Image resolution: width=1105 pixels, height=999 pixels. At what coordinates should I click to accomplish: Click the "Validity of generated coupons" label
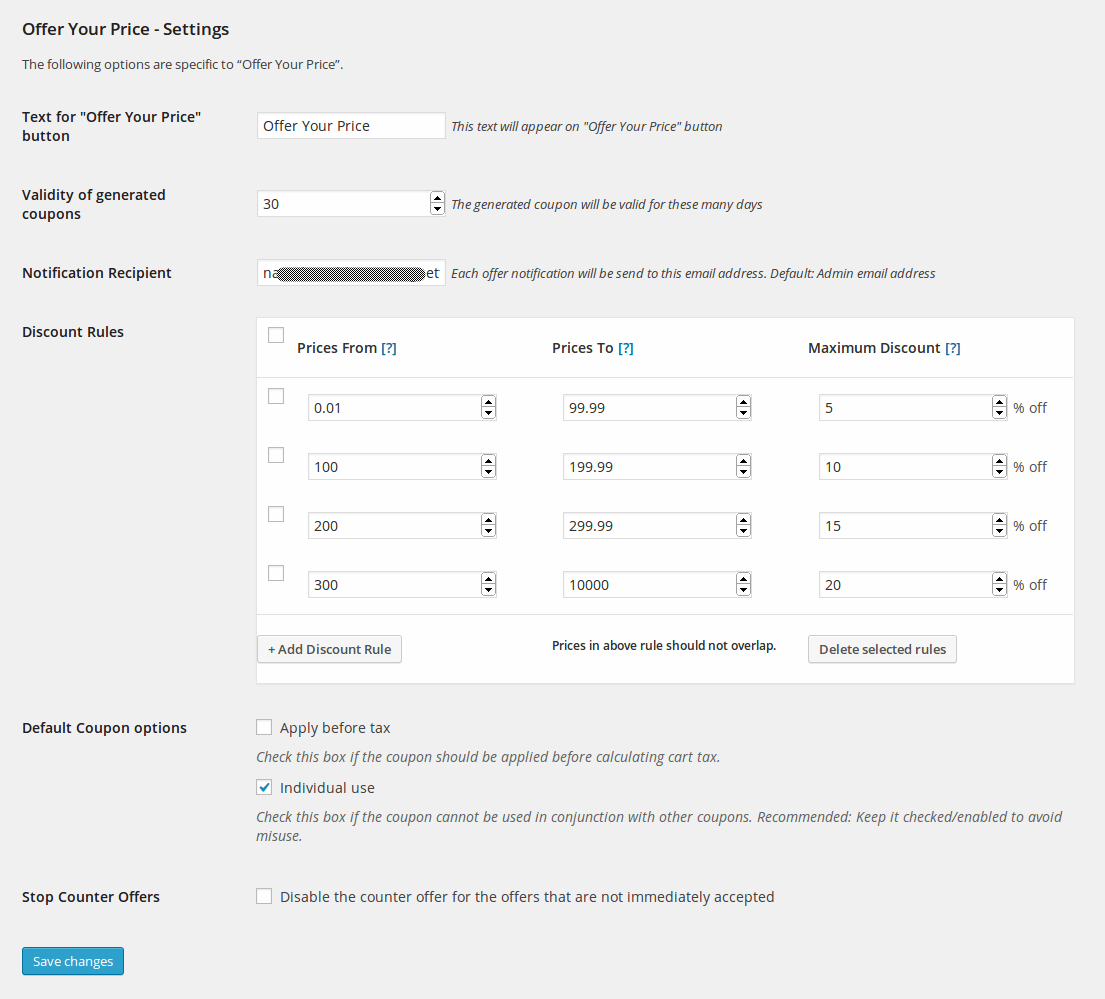click(x=94, y=204)
